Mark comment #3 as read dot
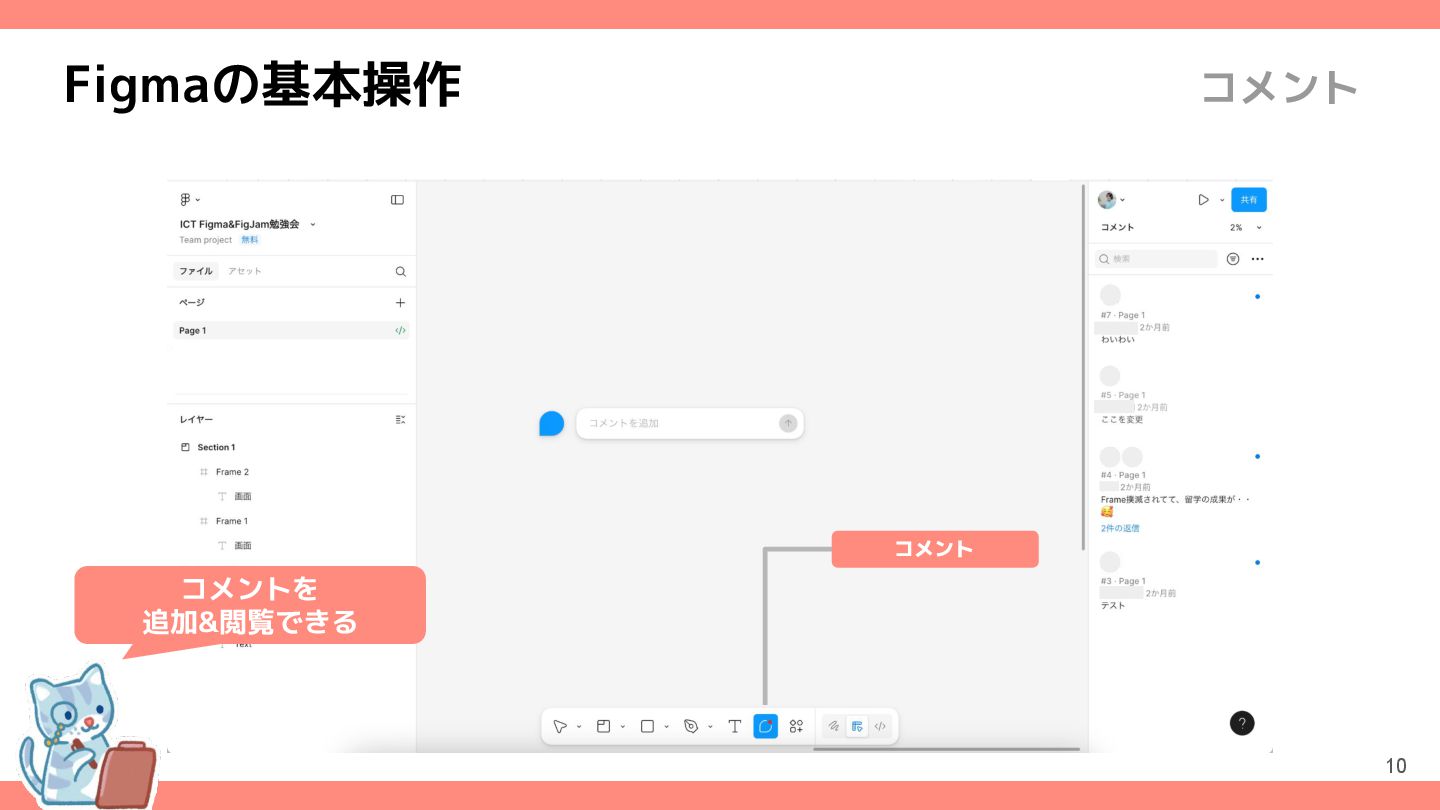 point(1257,563)
